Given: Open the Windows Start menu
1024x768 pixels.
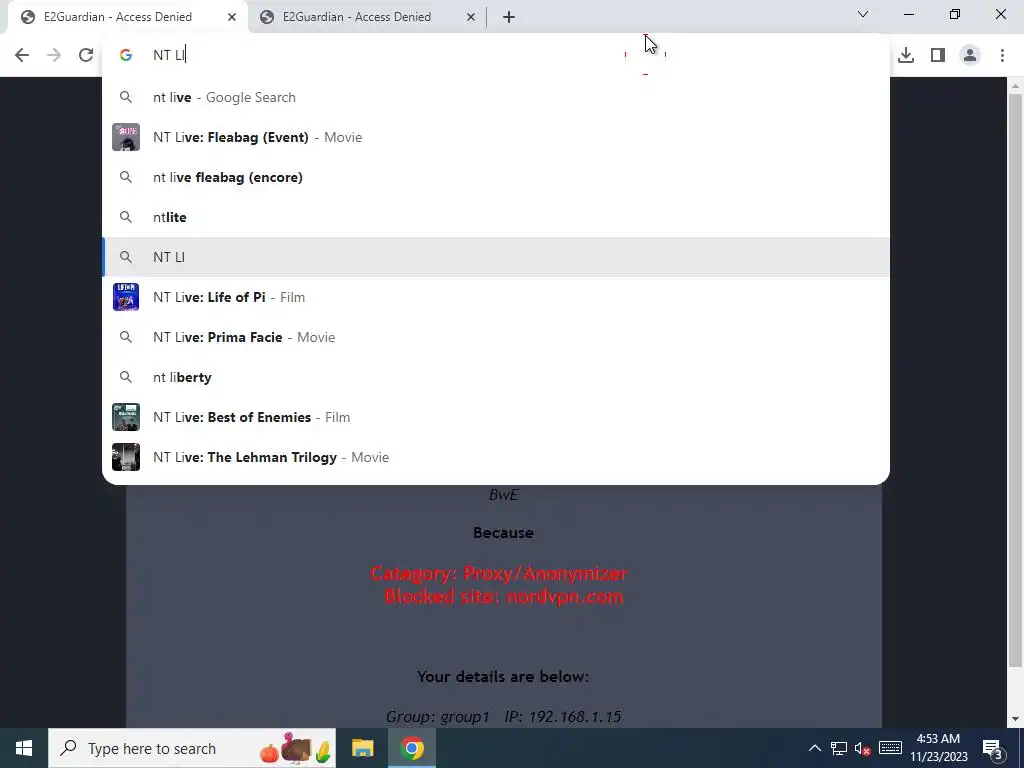Looking at the screenshot, I should click(x=24, y=748).
